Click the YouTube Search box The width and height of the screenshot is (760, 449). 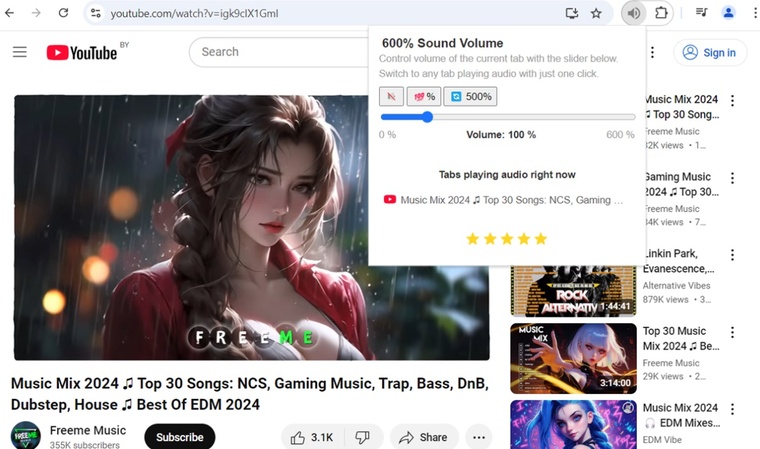(281, 52)
